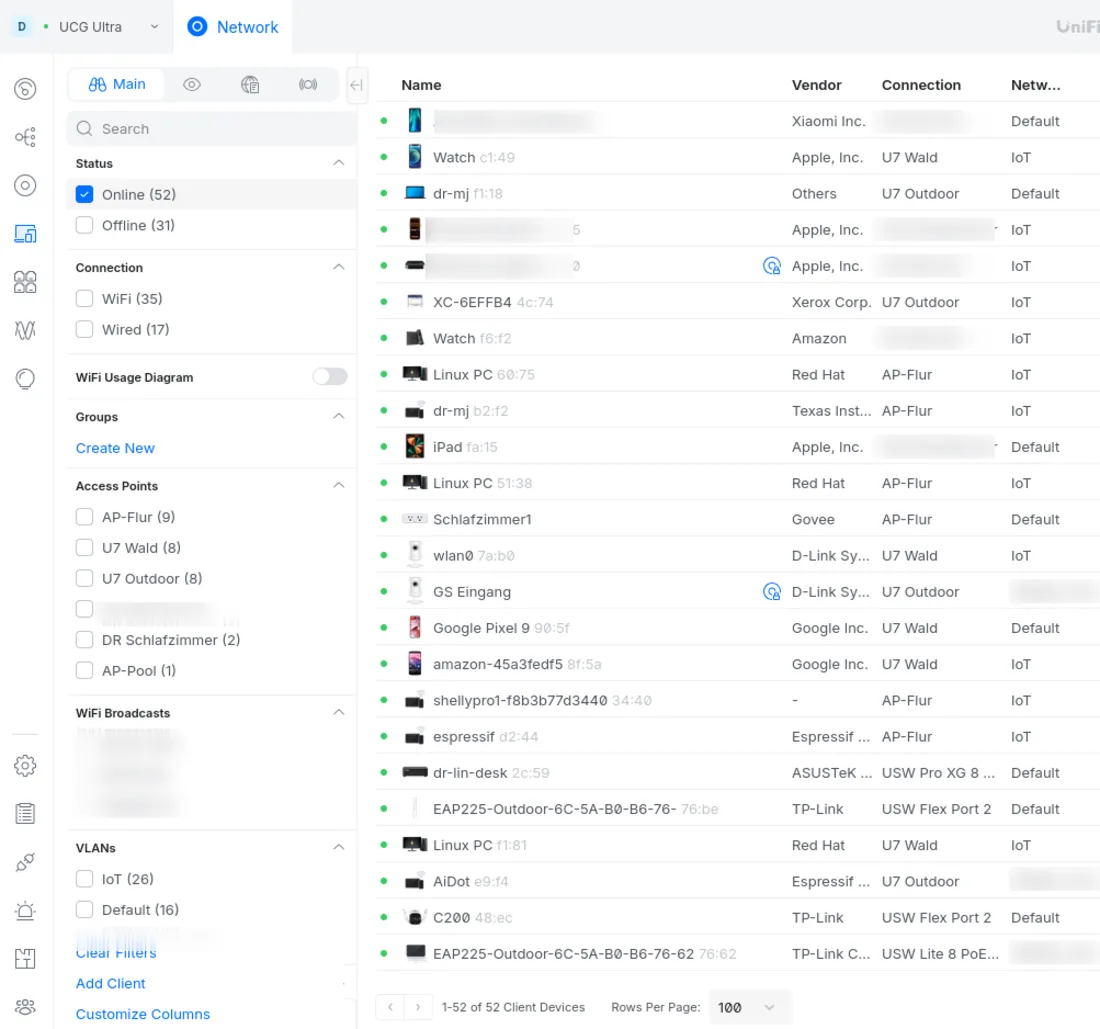Collapse the Access Points section chevron
Viewport: 1100px width, 1029px height.
point(339,485)
